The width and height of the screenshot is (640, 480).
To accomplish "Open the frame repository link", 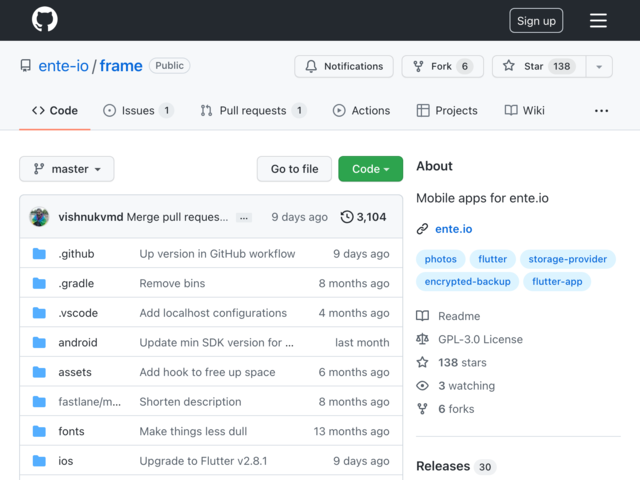I will pyautogui.click(x=121, y=66).
